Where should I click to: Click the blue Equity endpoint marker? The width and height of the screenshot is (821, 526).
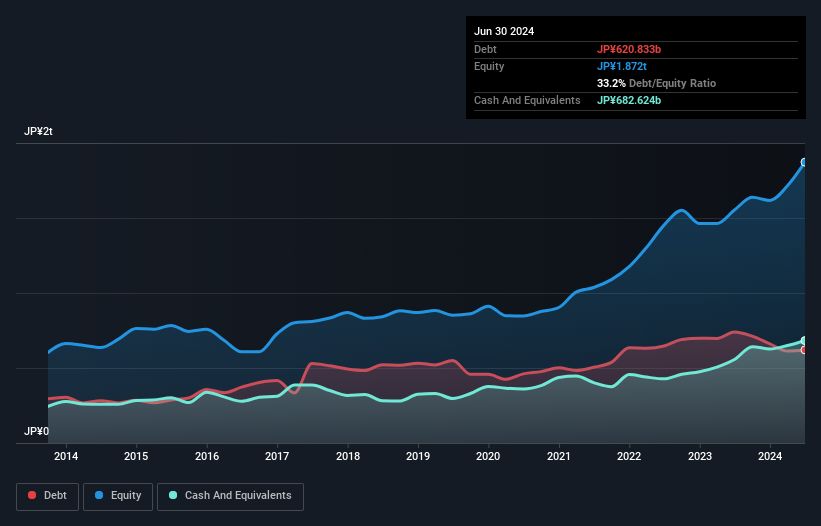coord(804,162)
